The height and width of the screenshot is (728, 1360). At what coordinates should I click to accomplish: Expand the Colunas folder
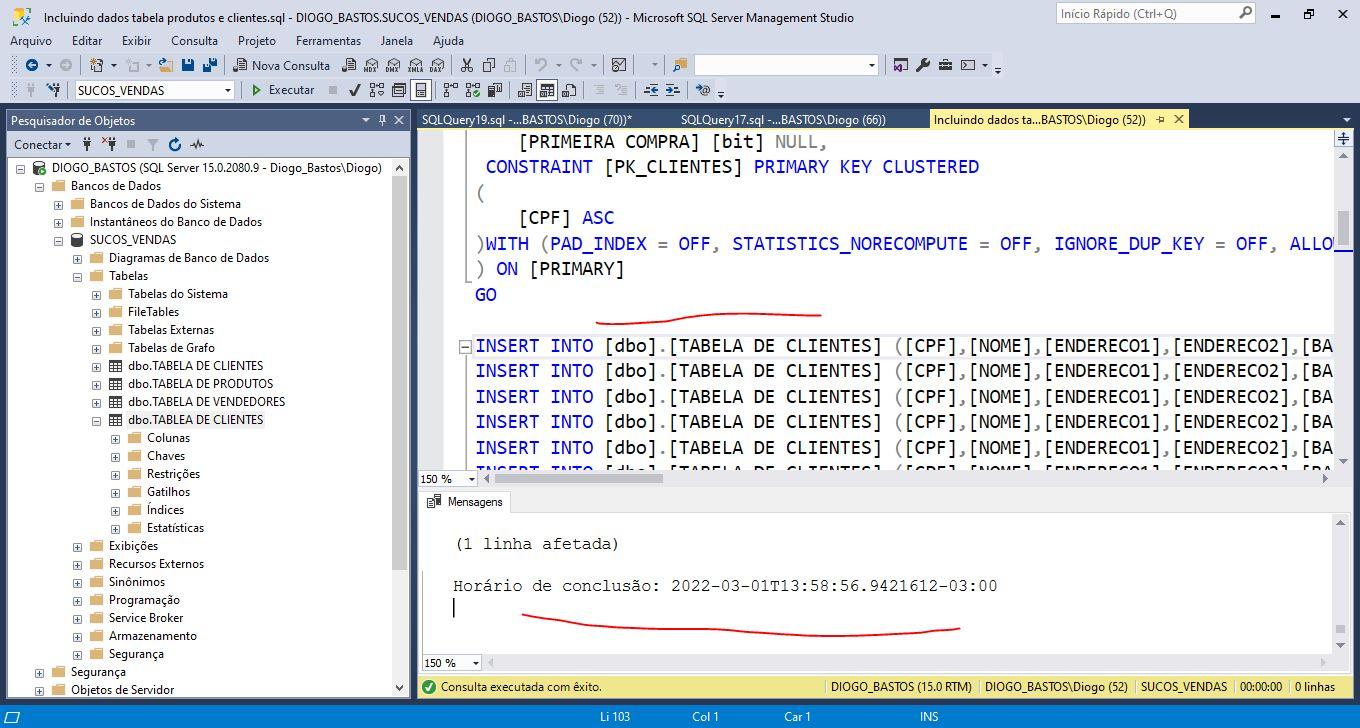[116, 438]
